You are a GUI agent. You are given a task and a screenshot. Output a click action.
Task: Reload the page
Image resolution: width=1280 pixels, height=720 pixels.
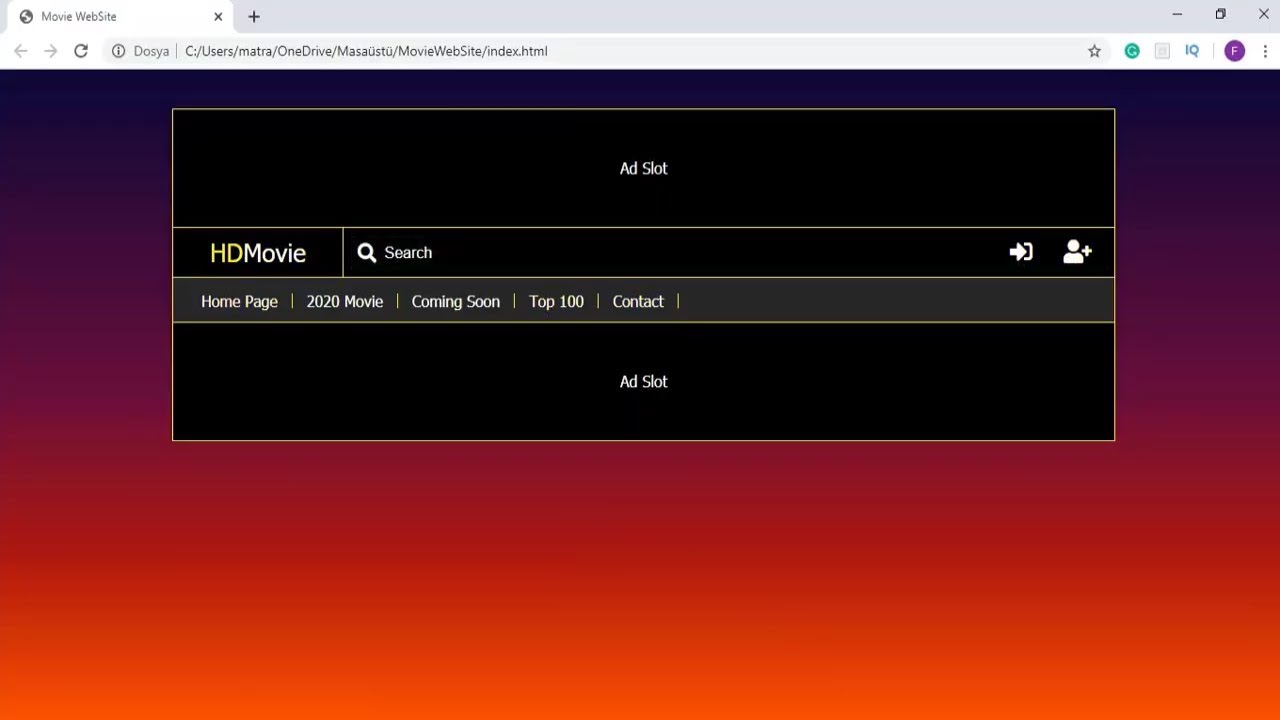[81, 51]
